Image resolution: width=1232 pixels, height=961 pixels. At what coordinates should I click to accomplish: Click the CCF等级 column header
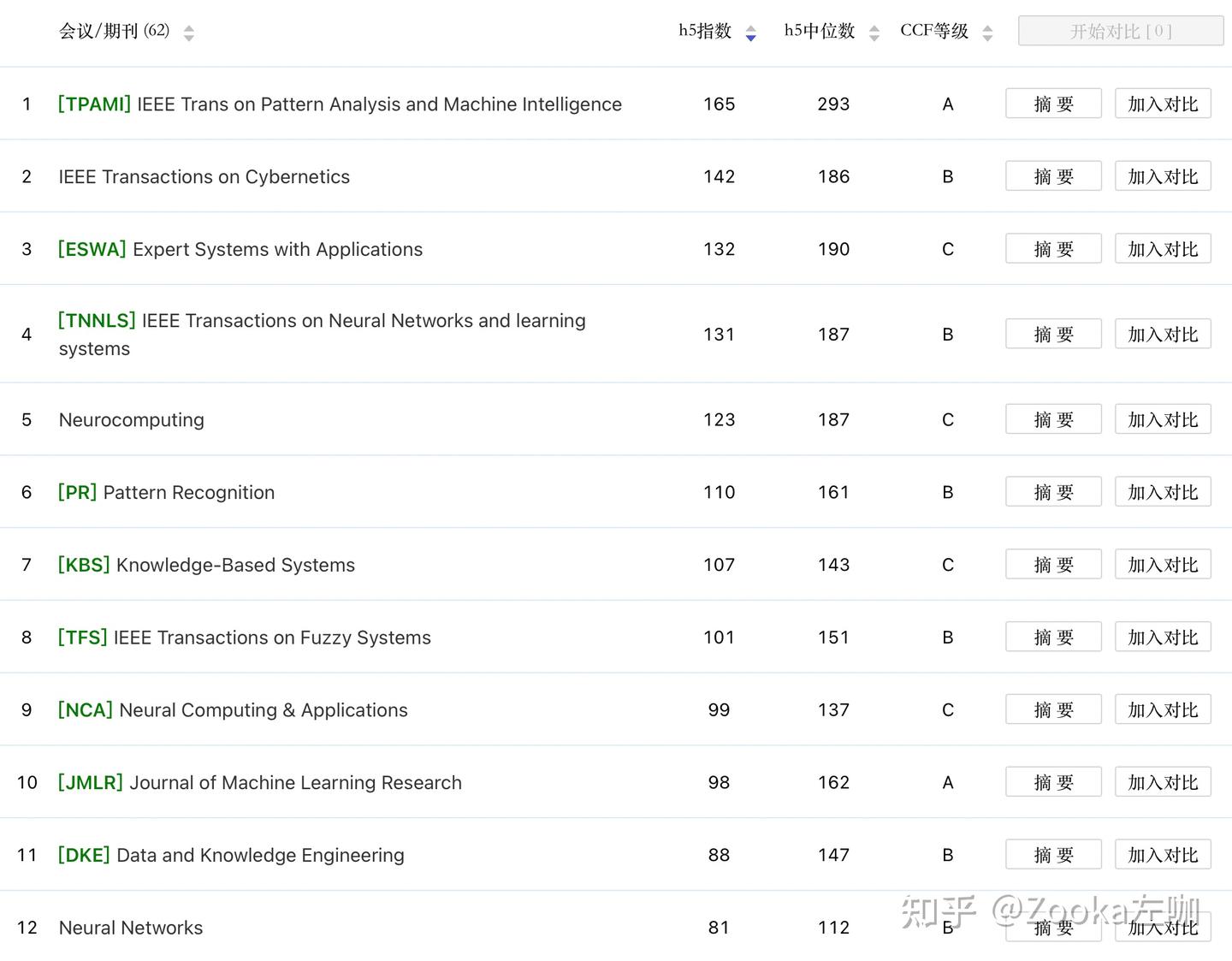[934, 32]
